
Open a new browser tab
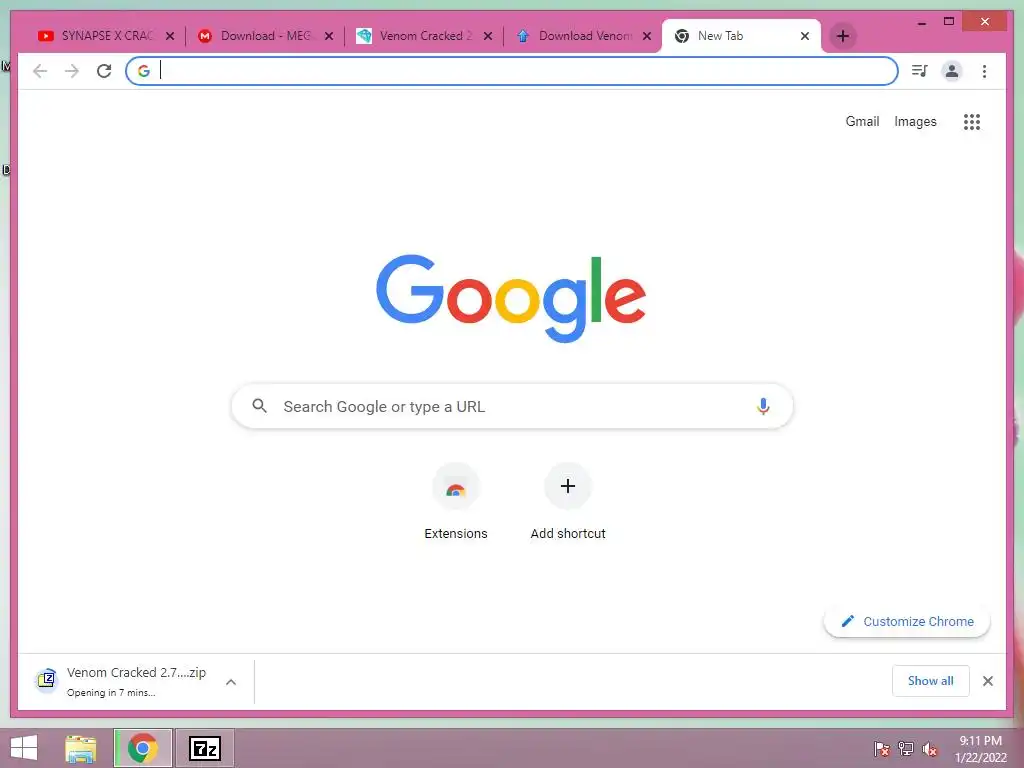[x=842, y=36]
